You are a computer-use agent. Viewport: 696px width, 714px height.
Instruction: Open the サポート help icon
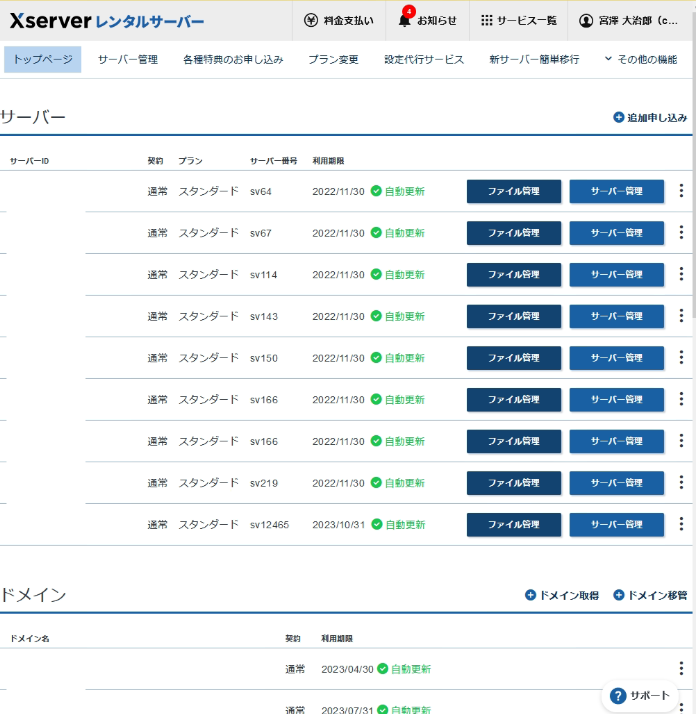click(618, 696)
